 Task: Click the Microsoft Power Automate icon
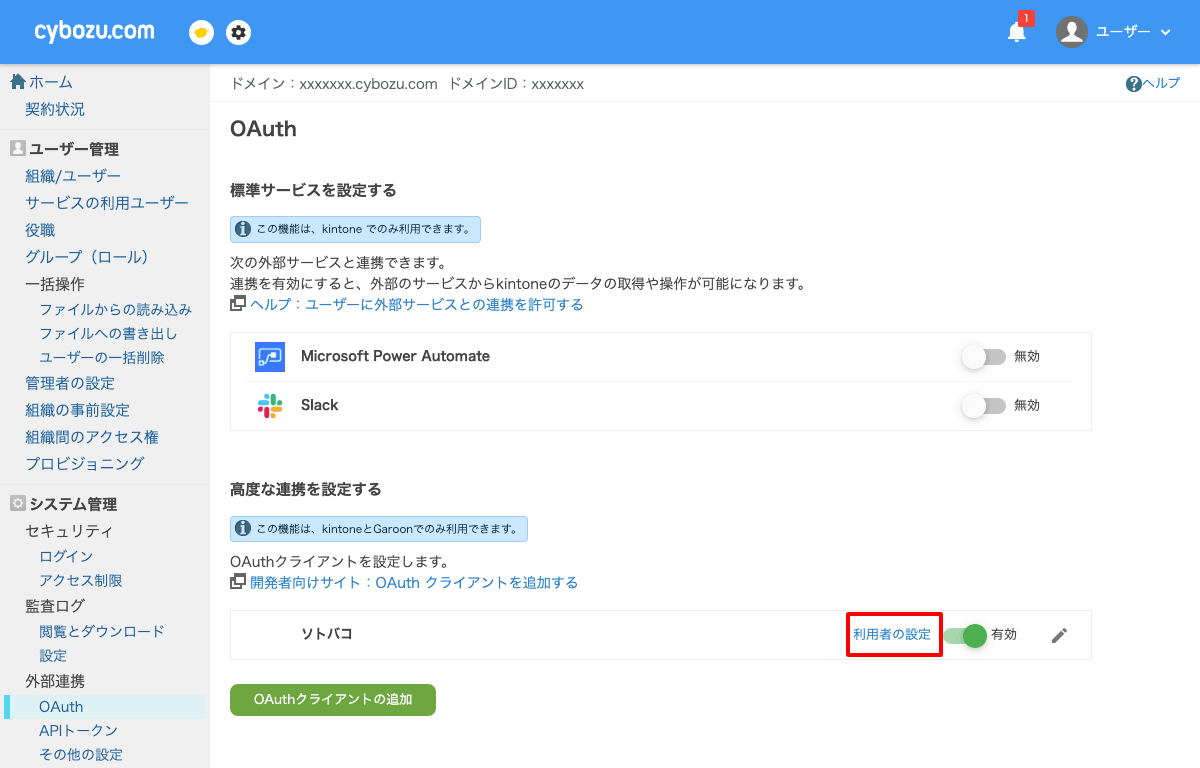[x=270, y=357]
